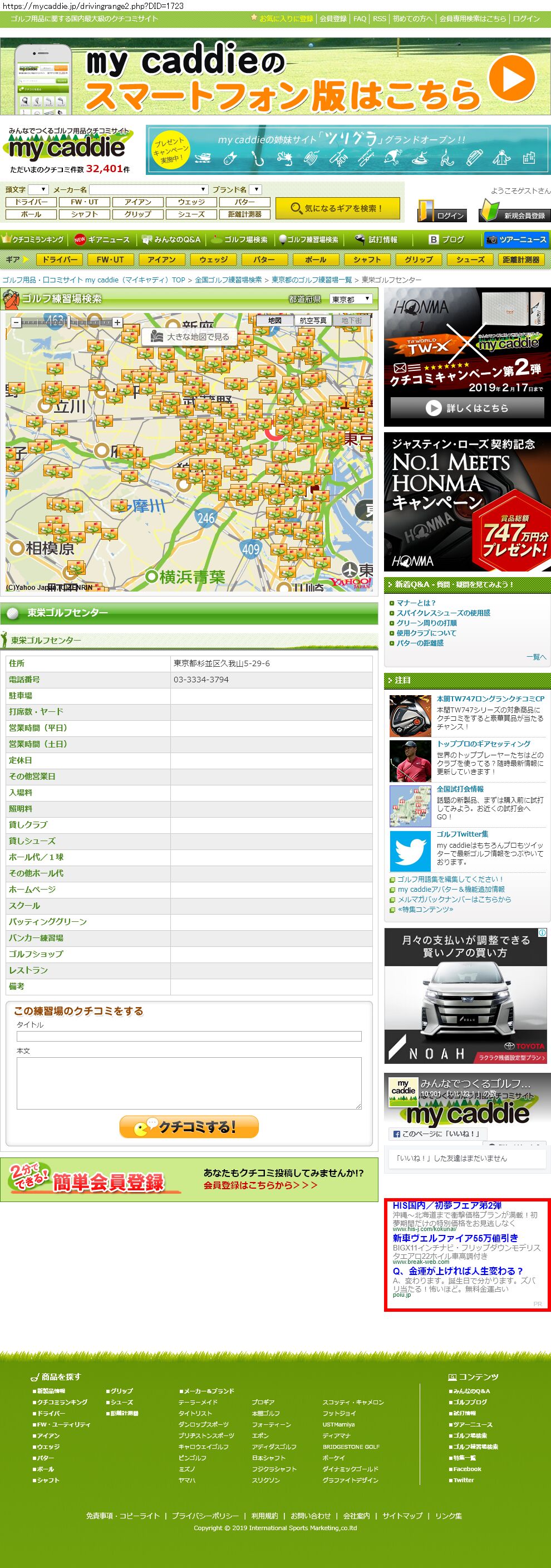
Task: Click the 本文 text area
Action: (189, 1083)
